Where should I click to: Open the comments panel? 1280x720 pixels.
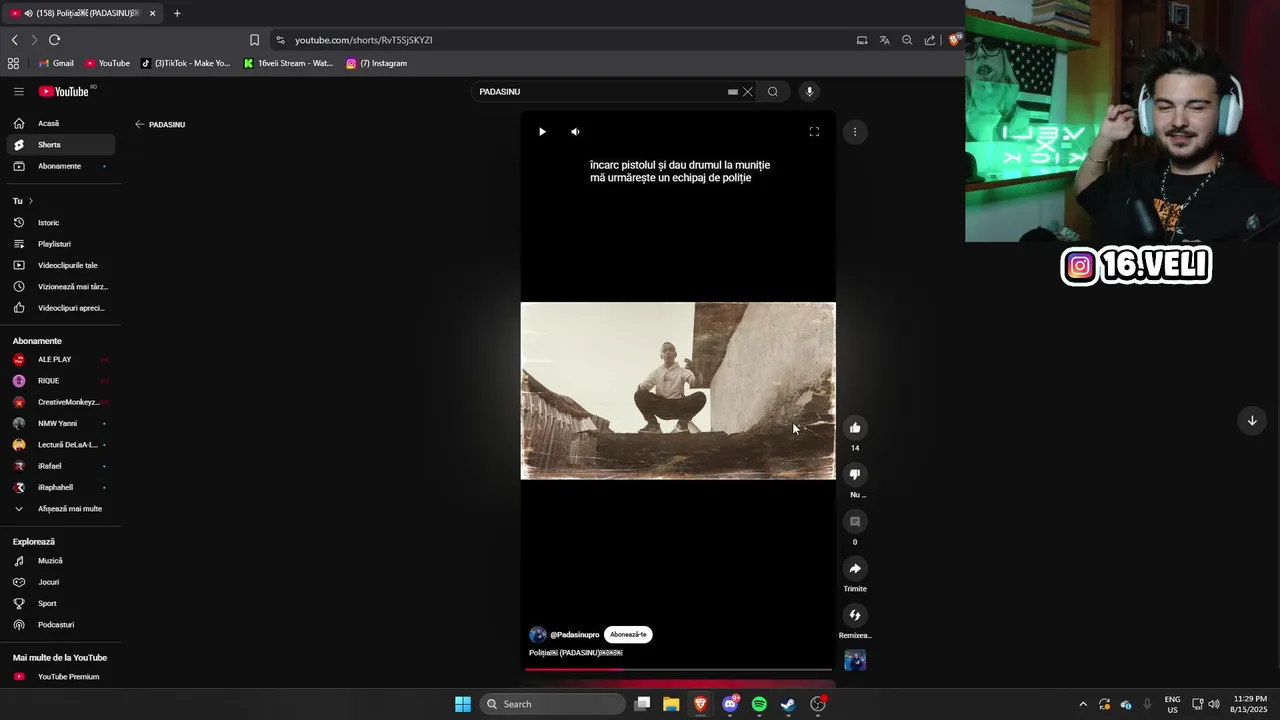click(855, 522)
